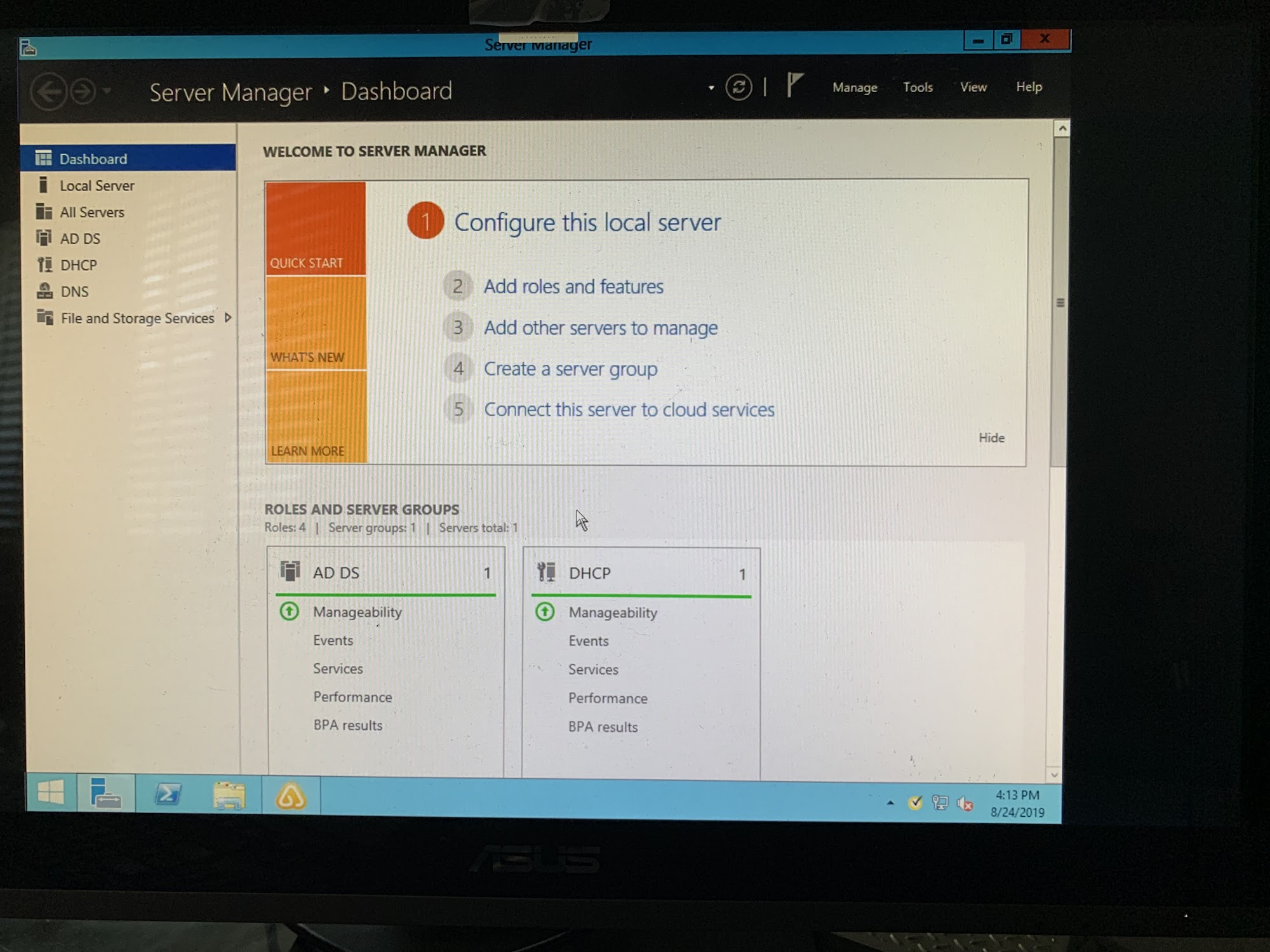
Task: Open Performance in DHCP tile
Action: pos(608,698)
